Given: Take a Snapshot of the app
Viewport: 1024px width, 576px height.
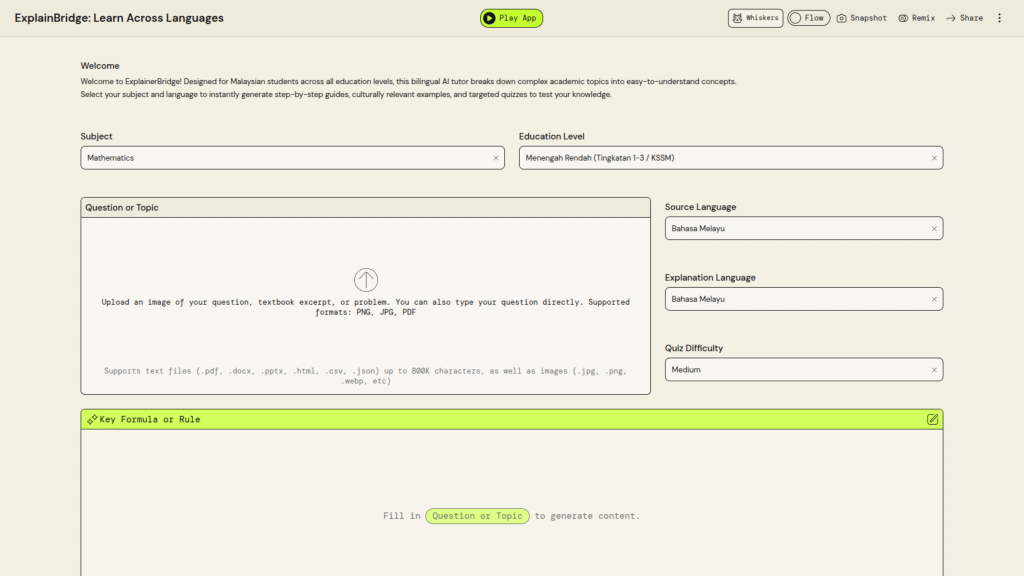Looking at the screenshot, I should pyautogui.click(x=861, y=18).
